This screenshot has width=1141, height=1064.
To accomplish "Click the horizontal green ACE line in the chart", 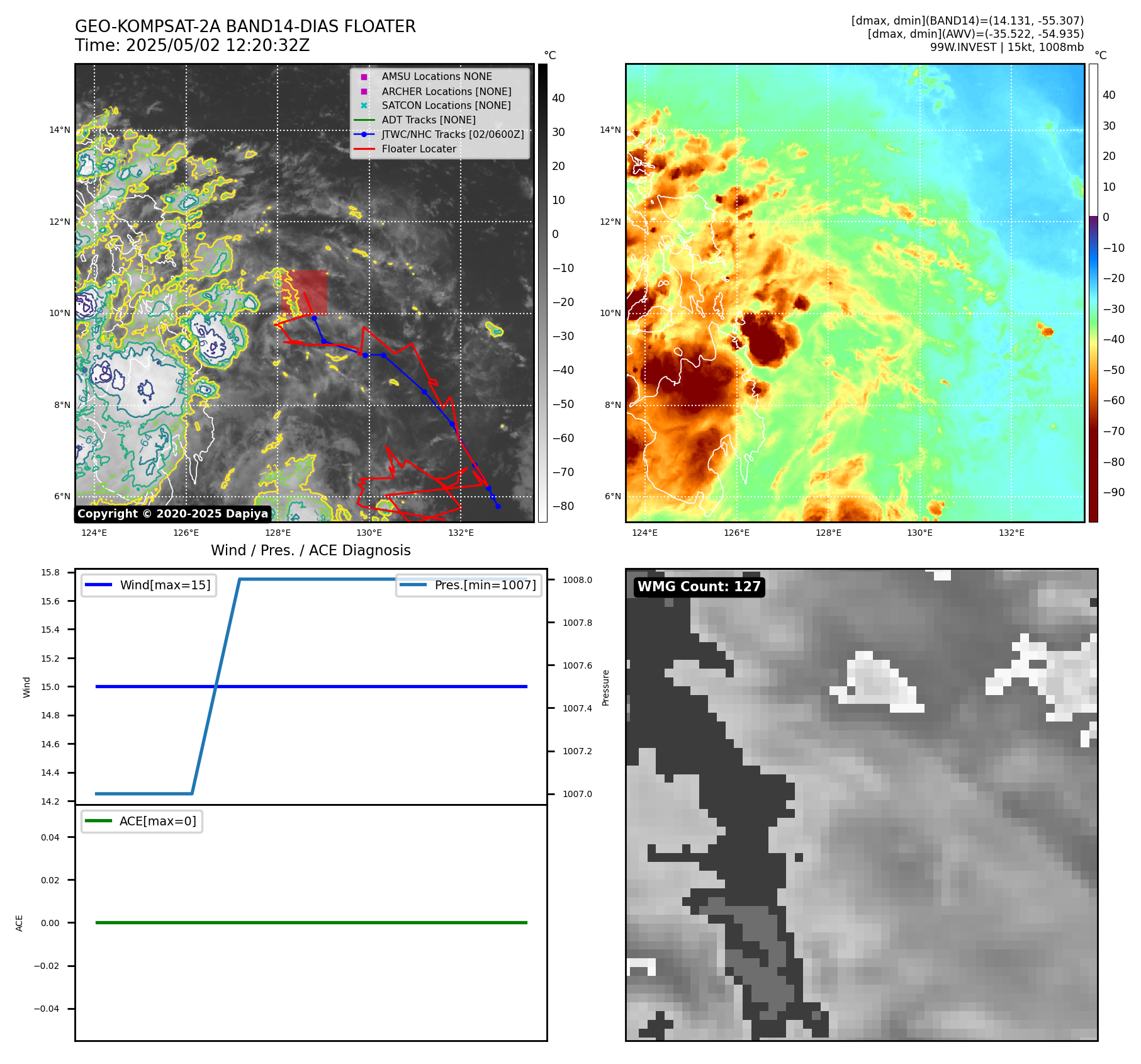I will pyautogui.click(x=311, y=922).
